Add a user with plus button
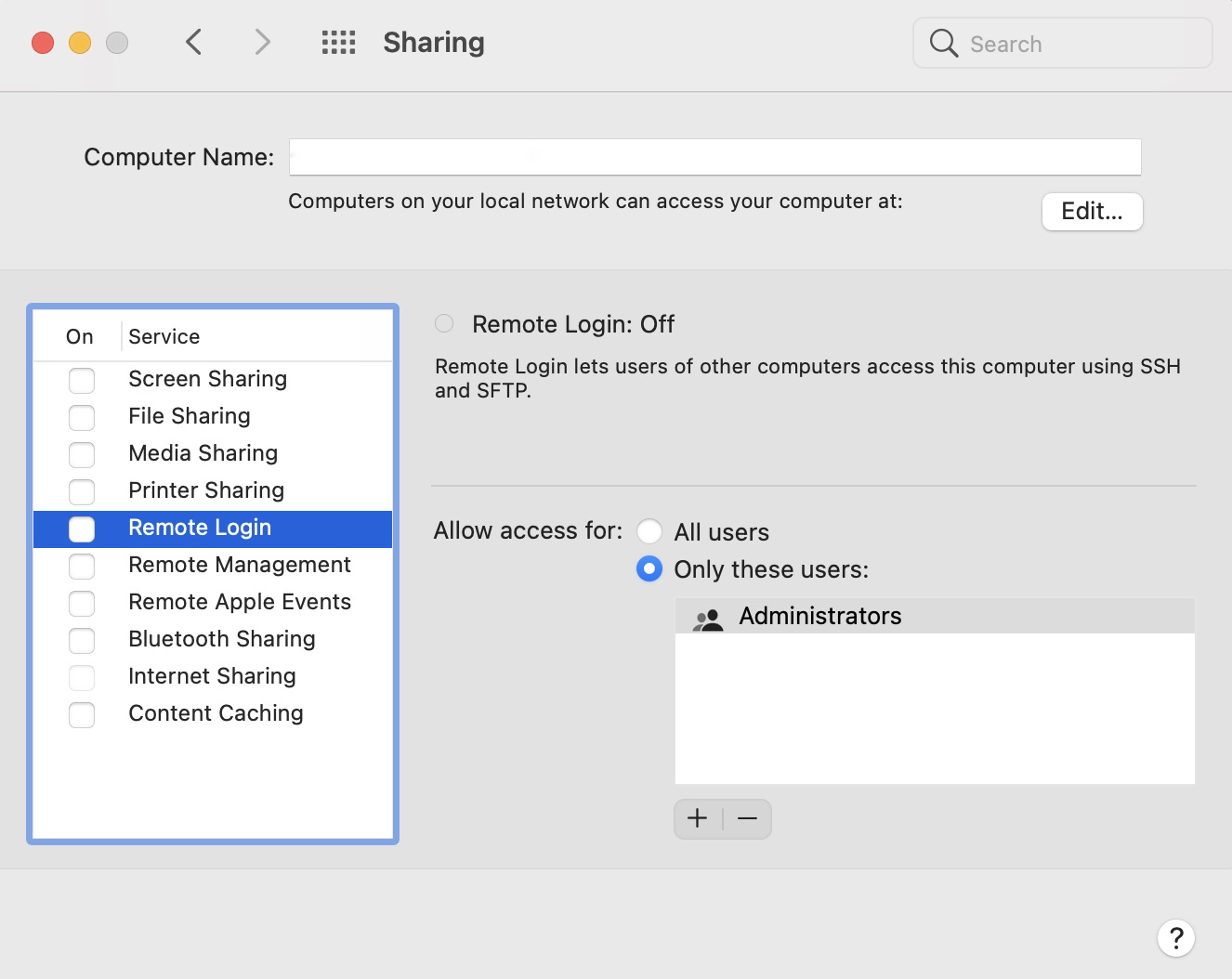The height and width of the screenshot is (979, 1232). coord(698,818)
